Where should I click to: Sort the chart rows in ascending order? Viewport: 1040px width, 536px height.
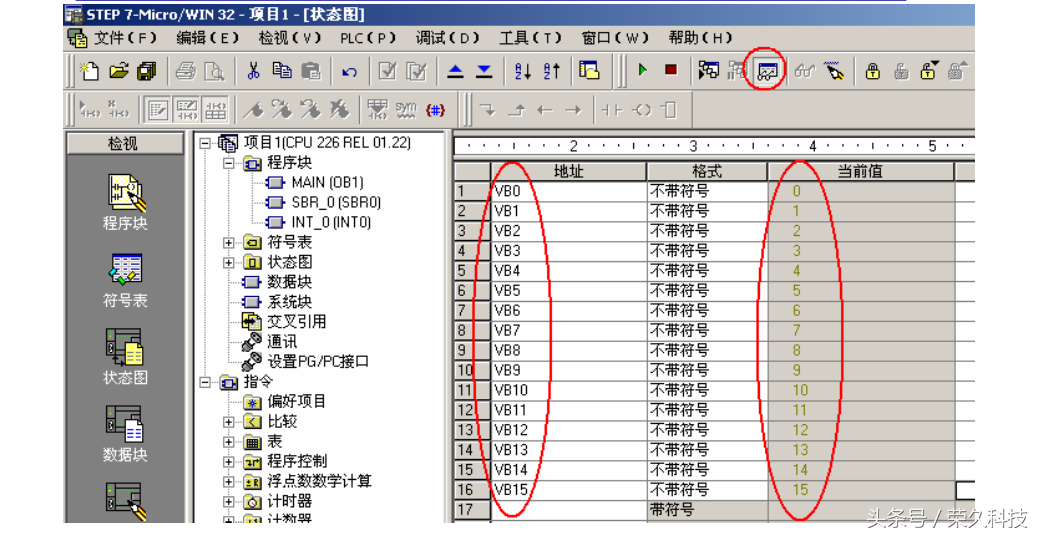pos(522,71)
